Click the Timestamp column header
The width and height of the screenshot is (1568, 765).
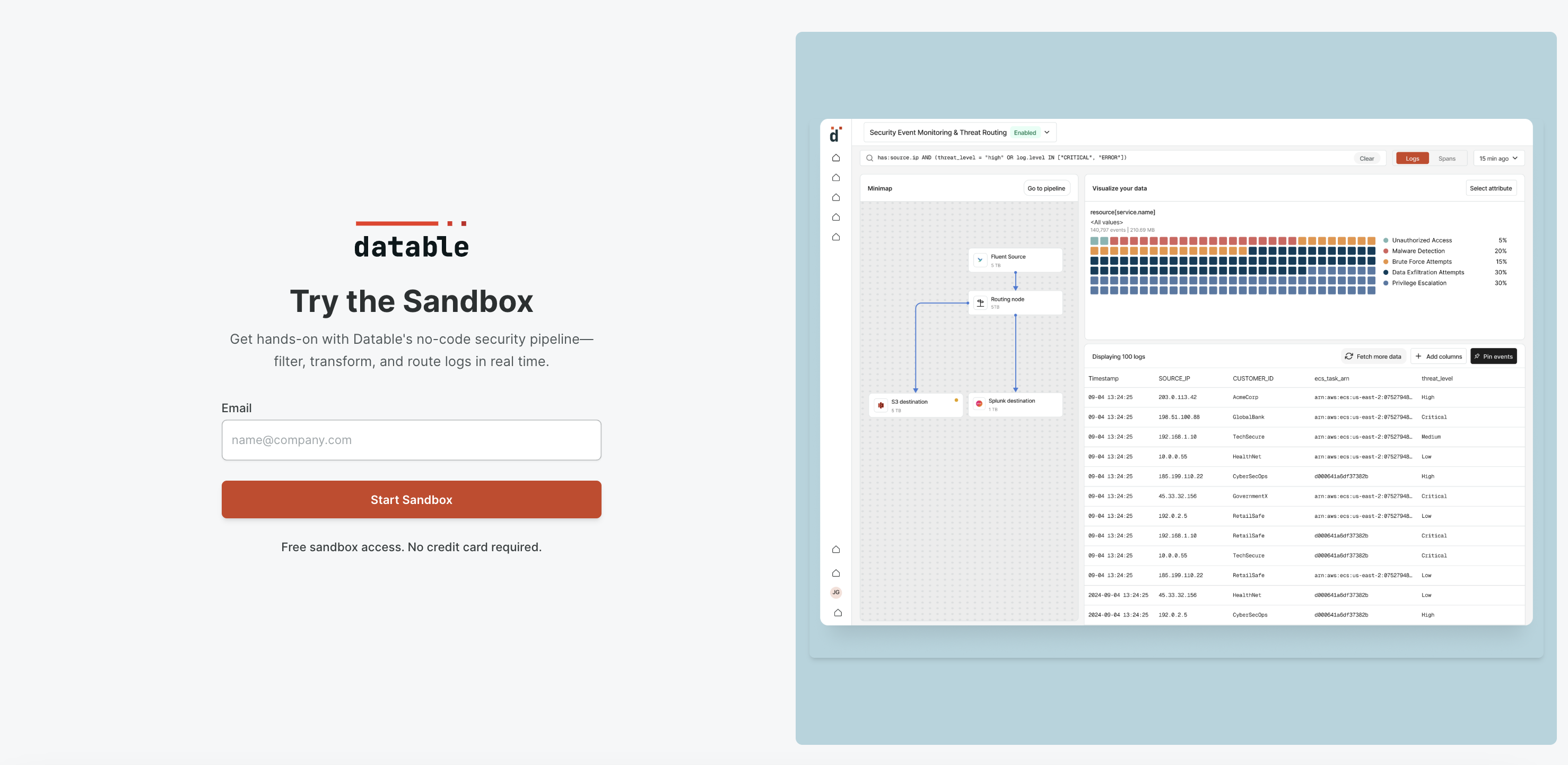point(1103,379)
